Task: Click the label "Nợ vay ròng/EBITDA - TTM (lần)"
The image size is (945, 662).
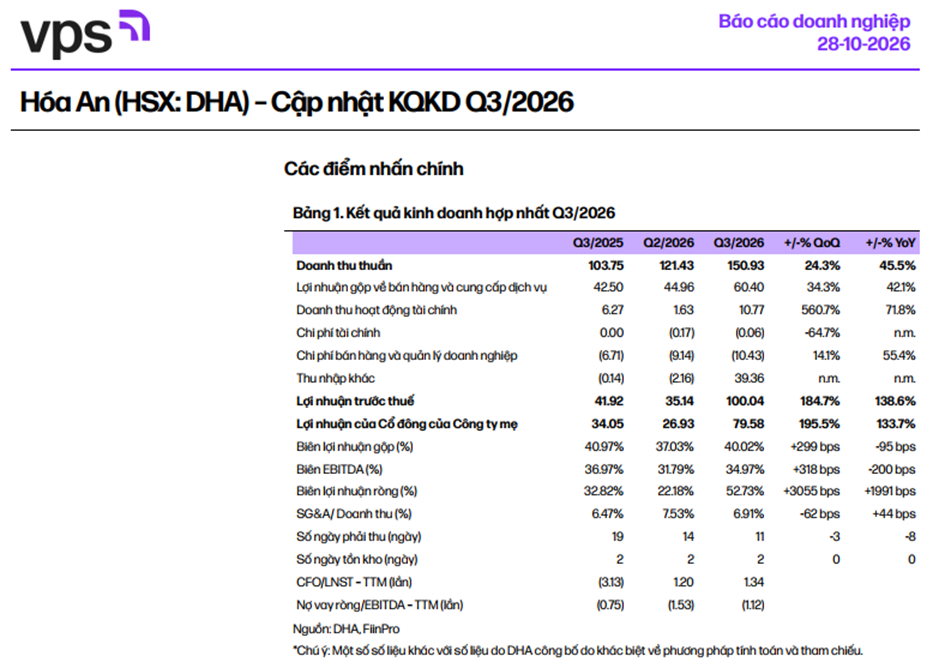Action: [x=380, y=605]
